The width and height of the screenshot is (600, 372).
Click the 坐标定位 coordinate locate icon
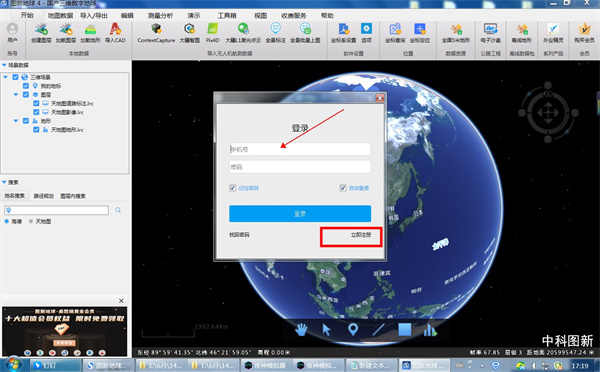pyautogui.click(x=420, y=29)
